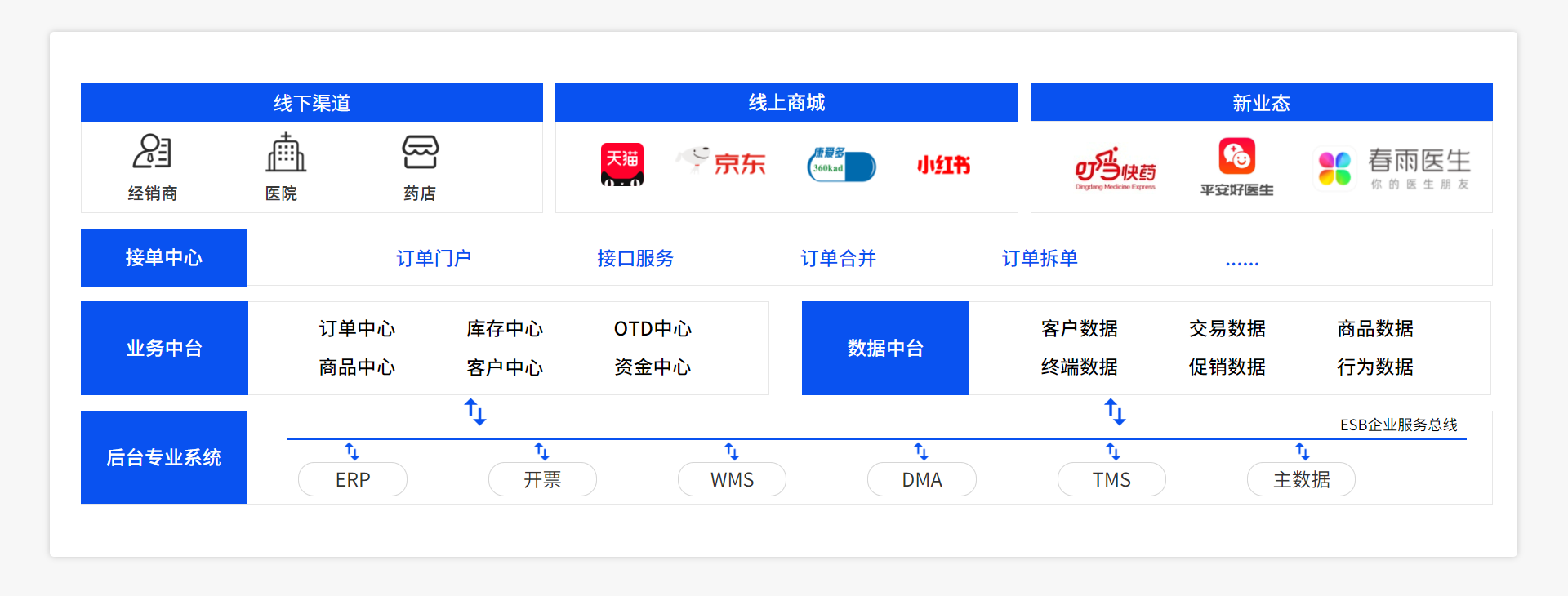Open the 订单合并 link
This screenshot has height=596, width=1568.
pyautogui.click(x=838, y=259)
